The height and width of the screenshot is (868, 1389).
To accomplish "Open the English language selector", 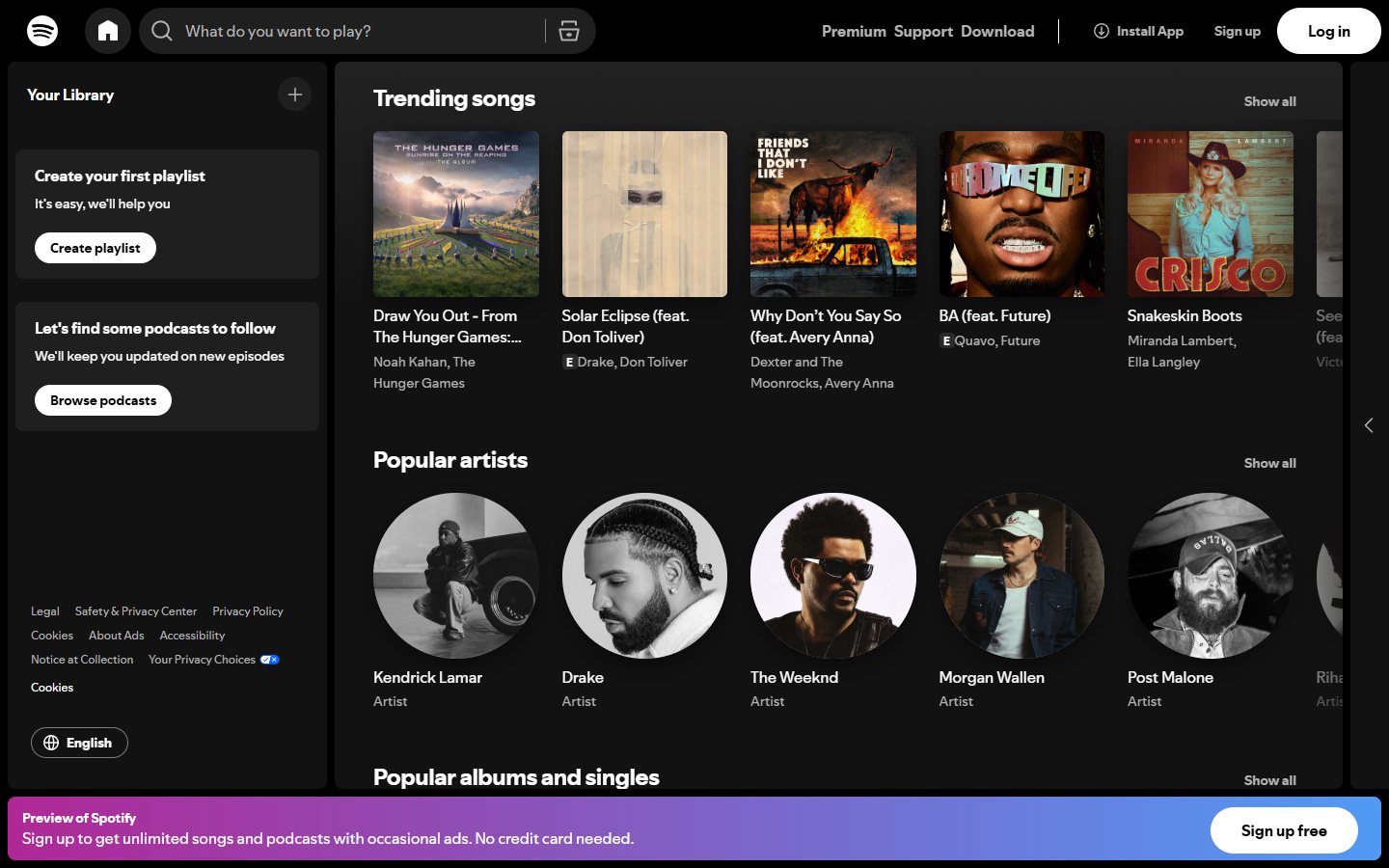I will tap(79, 743).
